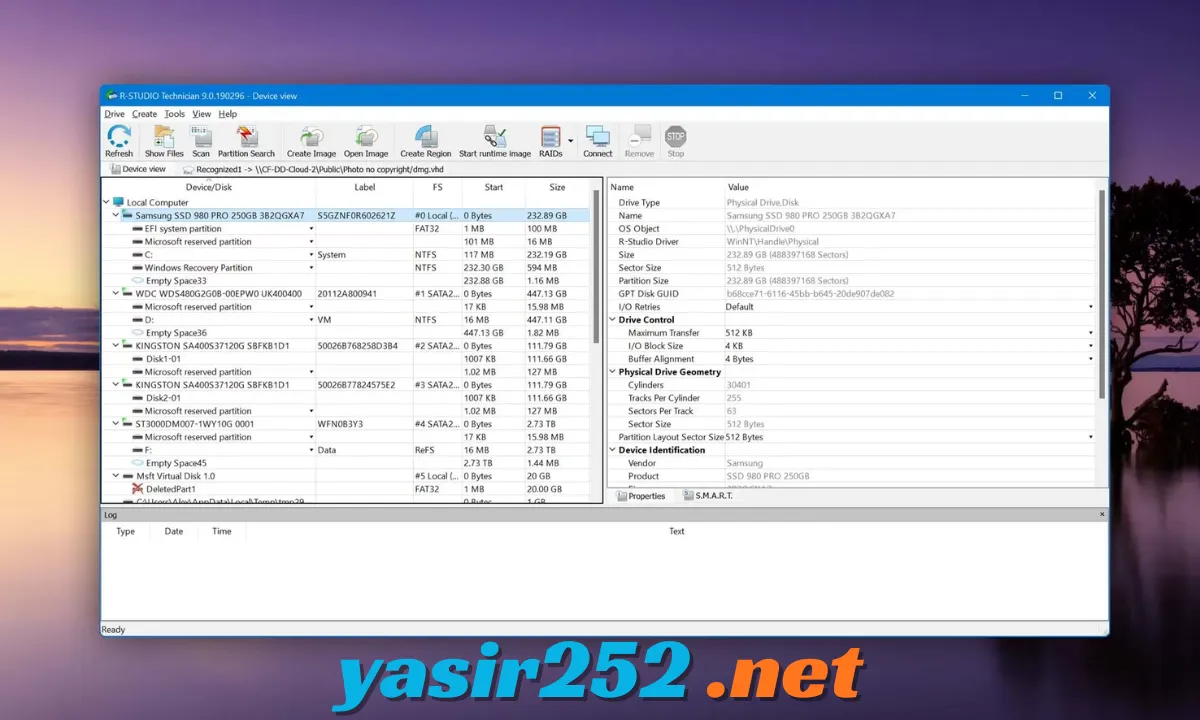1200x720 pixels.
Task: Click the Create Image toolbar icon
Action: tap(311, 136)
